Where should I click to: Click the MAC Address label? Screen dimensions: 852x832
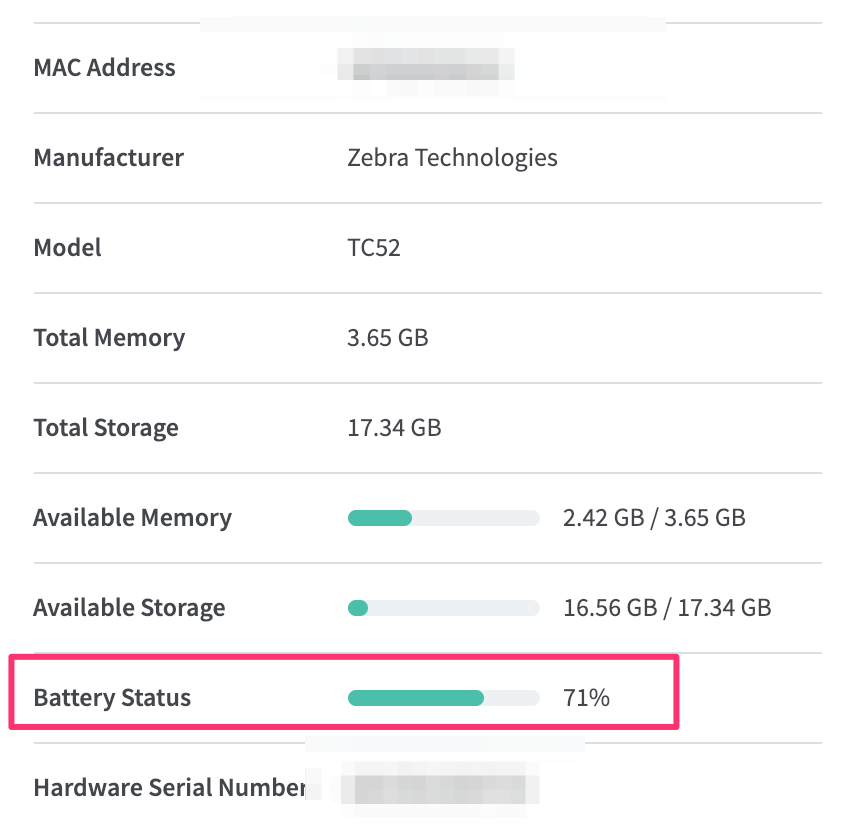[x=104, y=68]
